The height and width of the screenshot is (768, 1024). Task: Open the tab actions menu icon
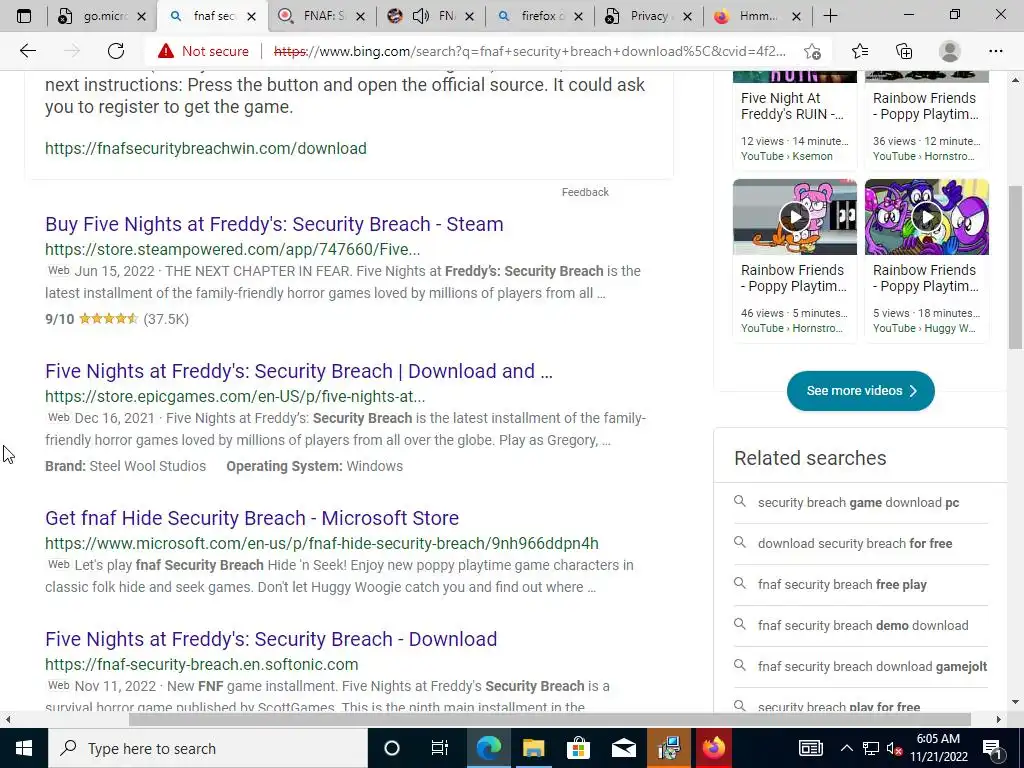[24, 16]
